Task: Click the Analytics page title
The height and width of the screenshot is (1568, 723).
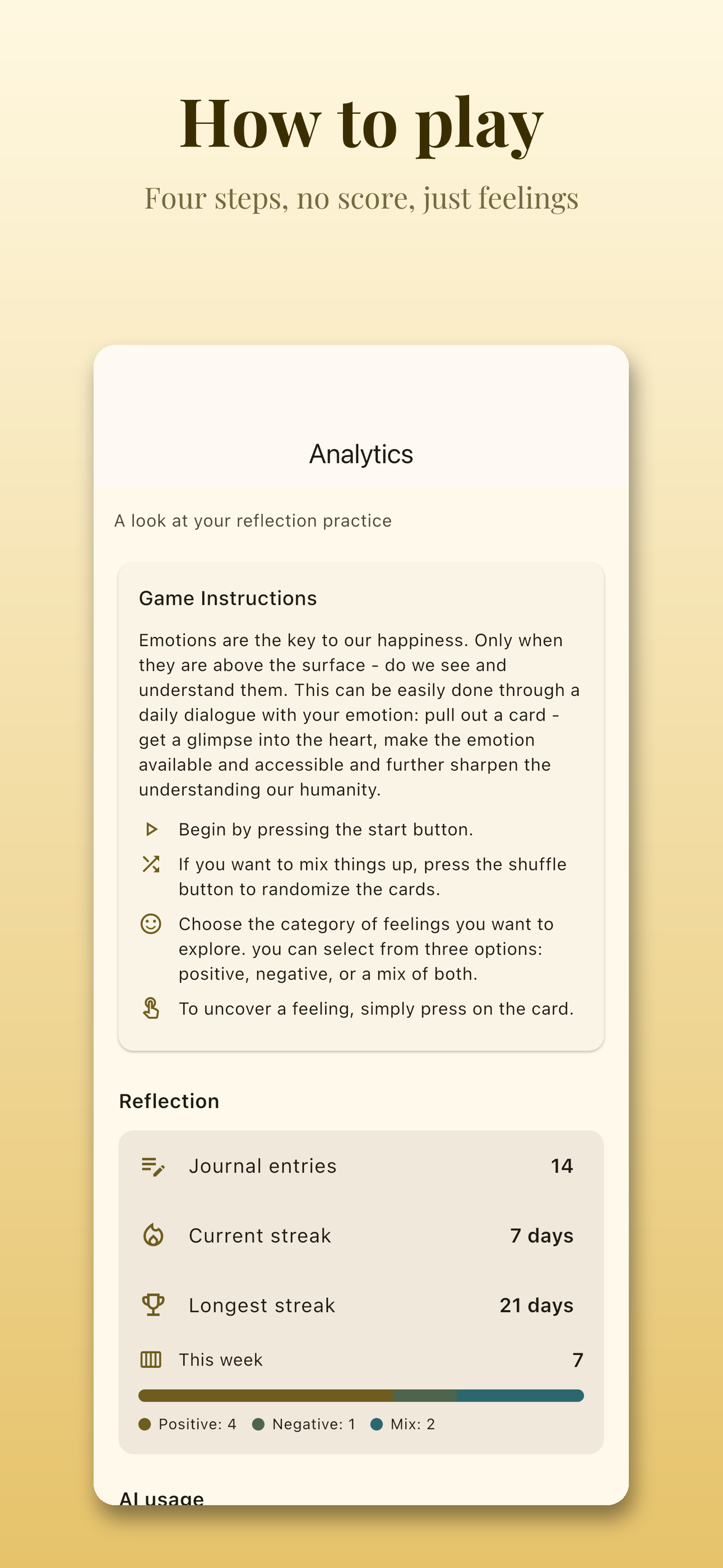Action: click(x=361, y=454)
